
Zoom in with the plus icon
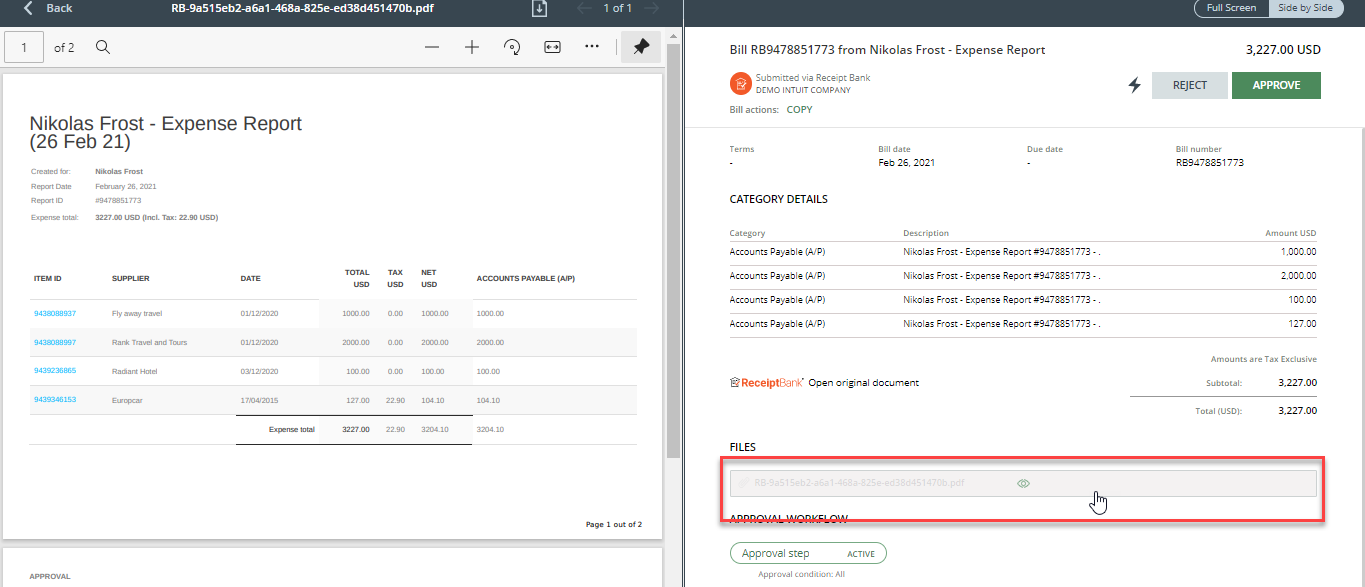pyautogui.click(x=472, y=47)
